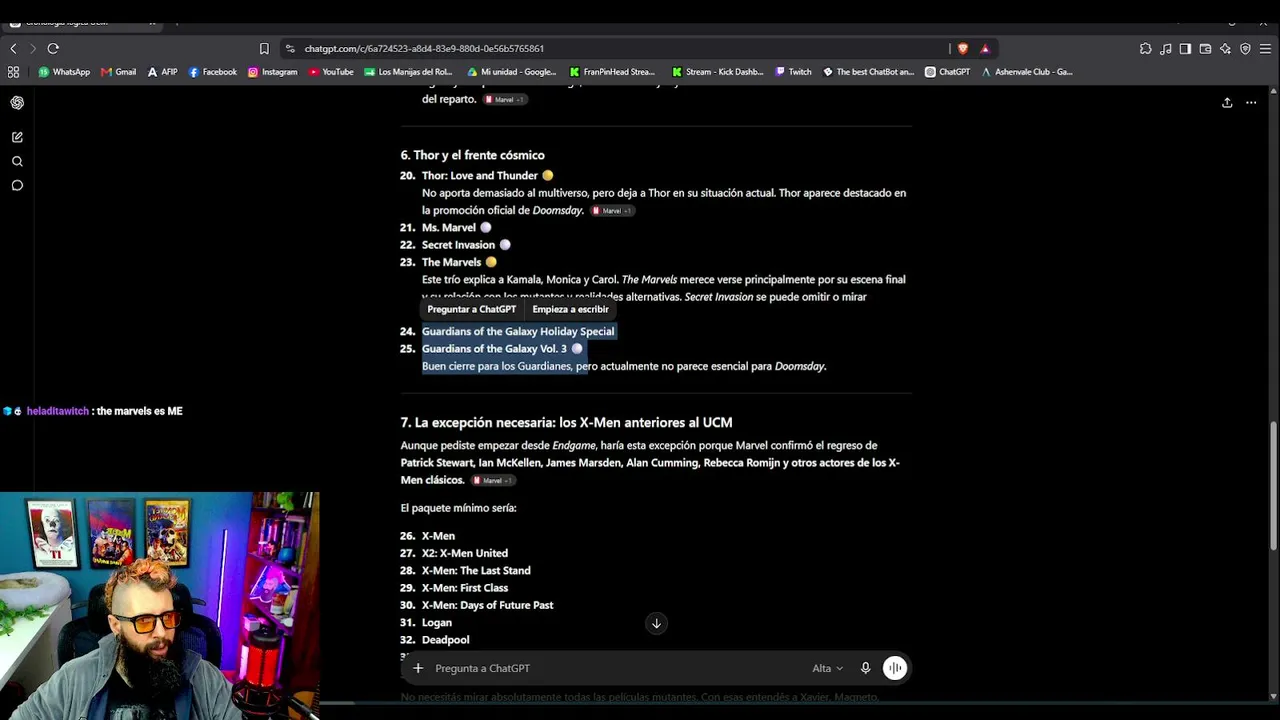Viewport: 1280px width, 720px height.
Task: Click the 'X-Men: Days of Future Past' item
Action: [487, 605]
